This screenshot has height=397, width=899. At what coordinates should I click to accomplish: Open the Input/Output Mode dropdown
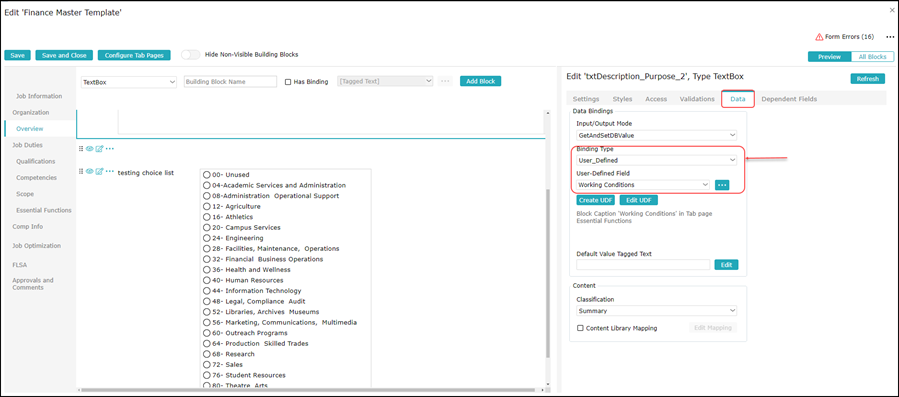coord(656,135)
